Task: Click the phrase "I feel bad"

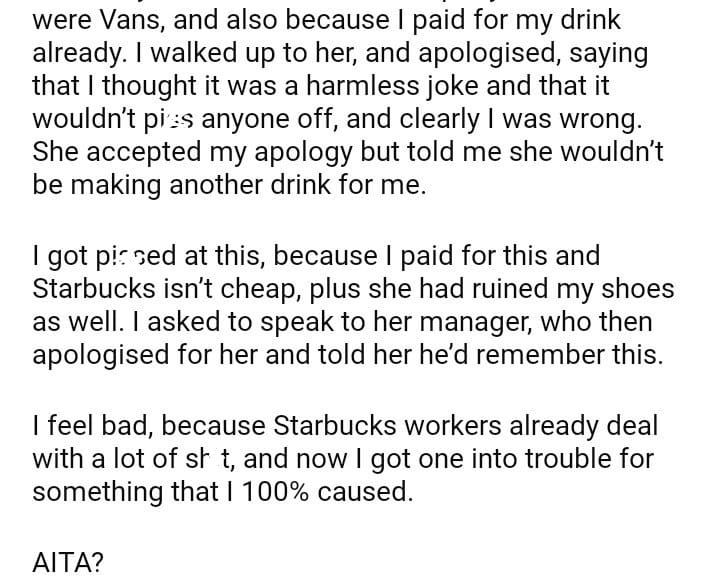Action: point(91,426)
